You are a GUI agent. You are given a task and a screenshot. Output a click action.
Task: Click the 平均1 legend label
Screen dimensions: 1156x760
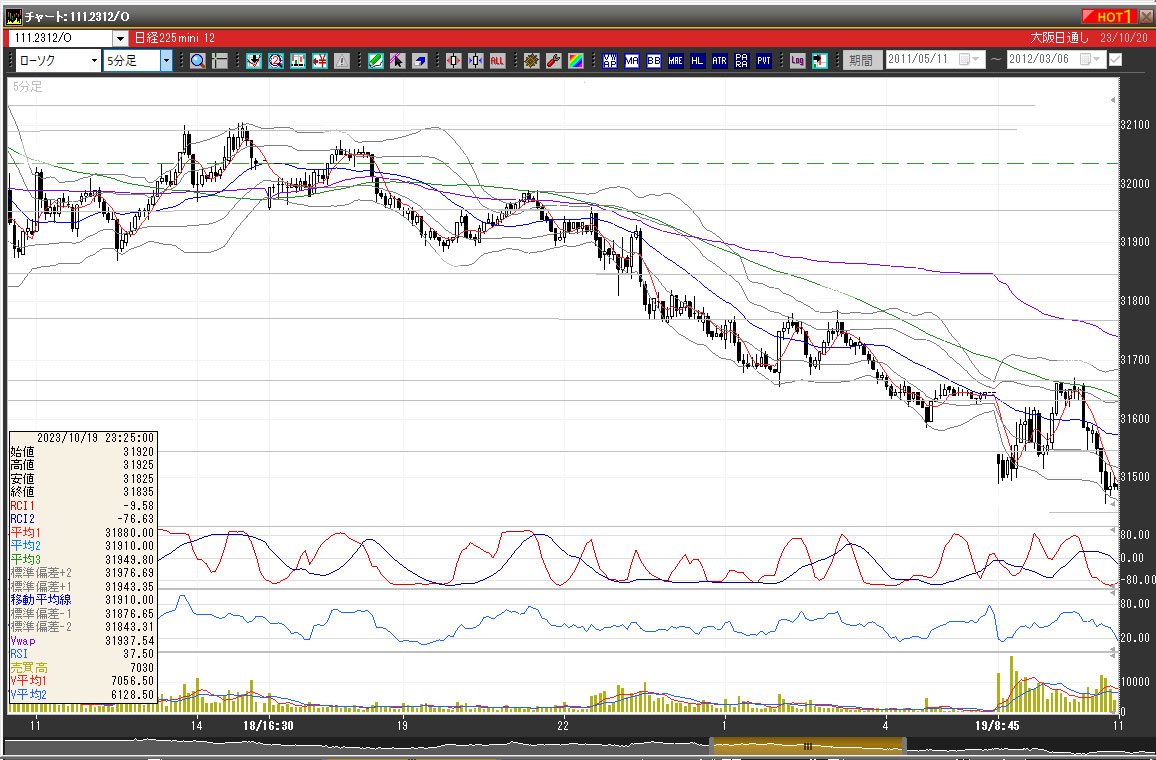(x=26, y=532)
